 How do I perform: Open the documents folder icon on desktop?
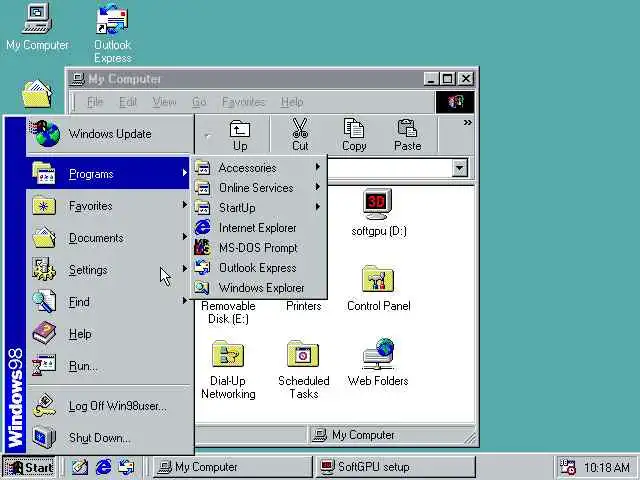pos(37,94)
